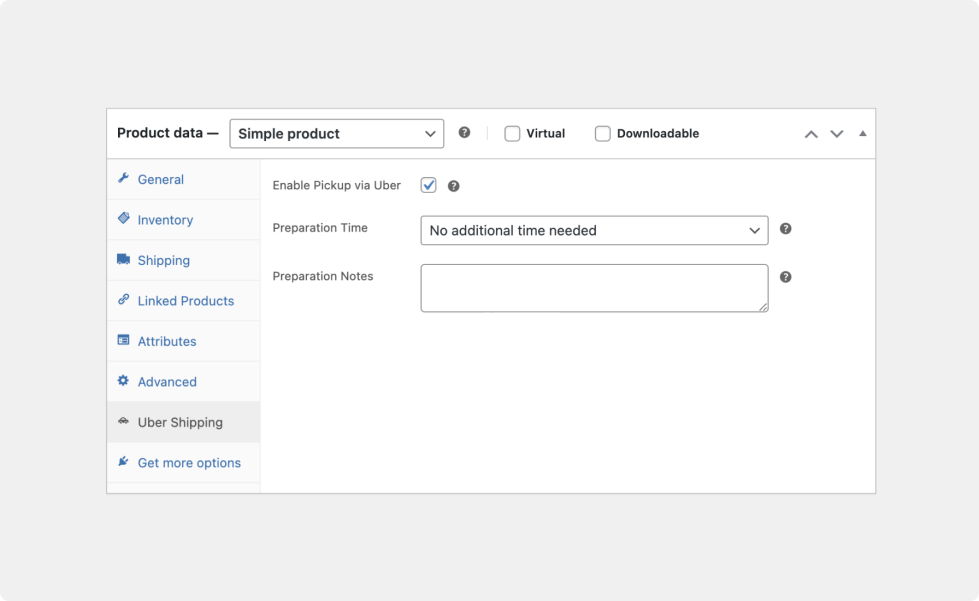Image resolution: width=979 pixels, height=601 pixels.
Task: Click the move panel up arrow
Action: coord(811,134)
